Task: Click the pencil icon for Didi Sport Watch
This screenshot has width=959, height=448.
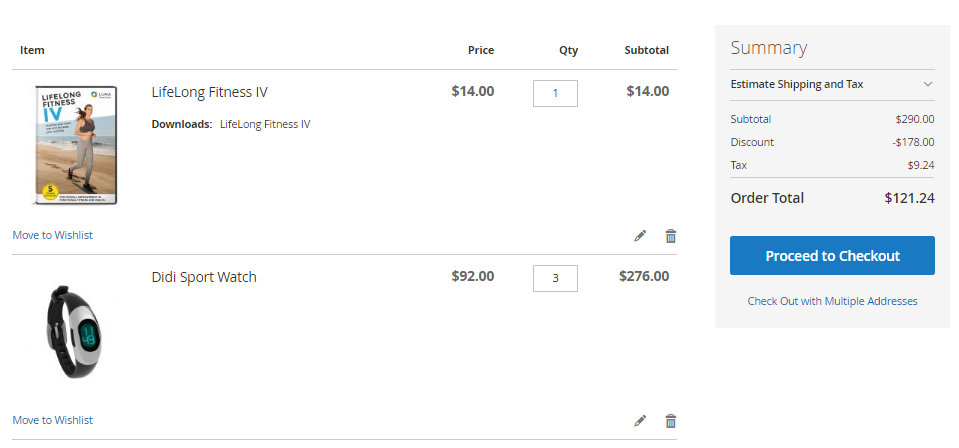Action: point(640,421)
